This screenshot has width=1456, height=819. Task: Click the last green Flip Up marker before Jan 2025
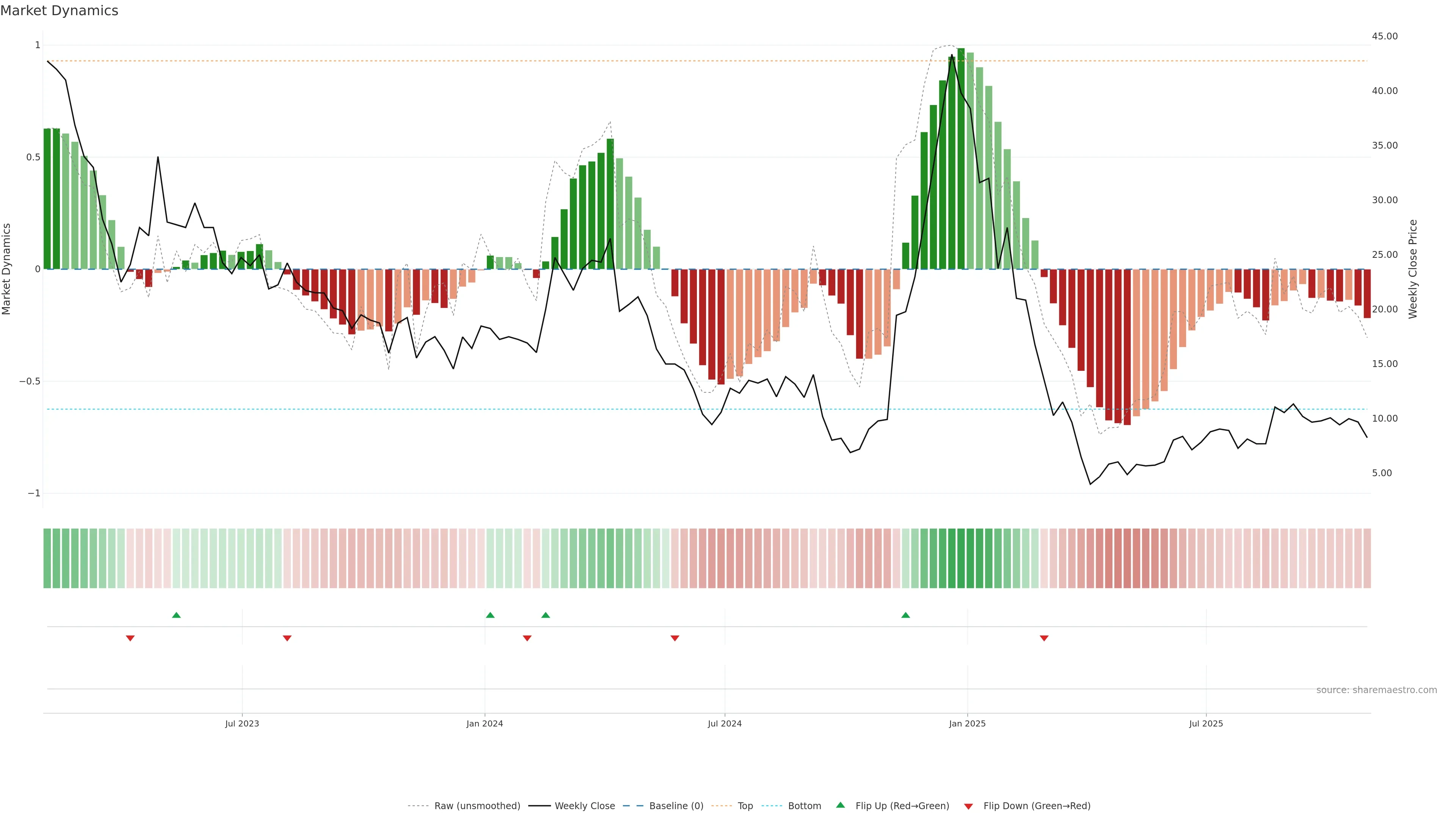click(x=905, y=615)
